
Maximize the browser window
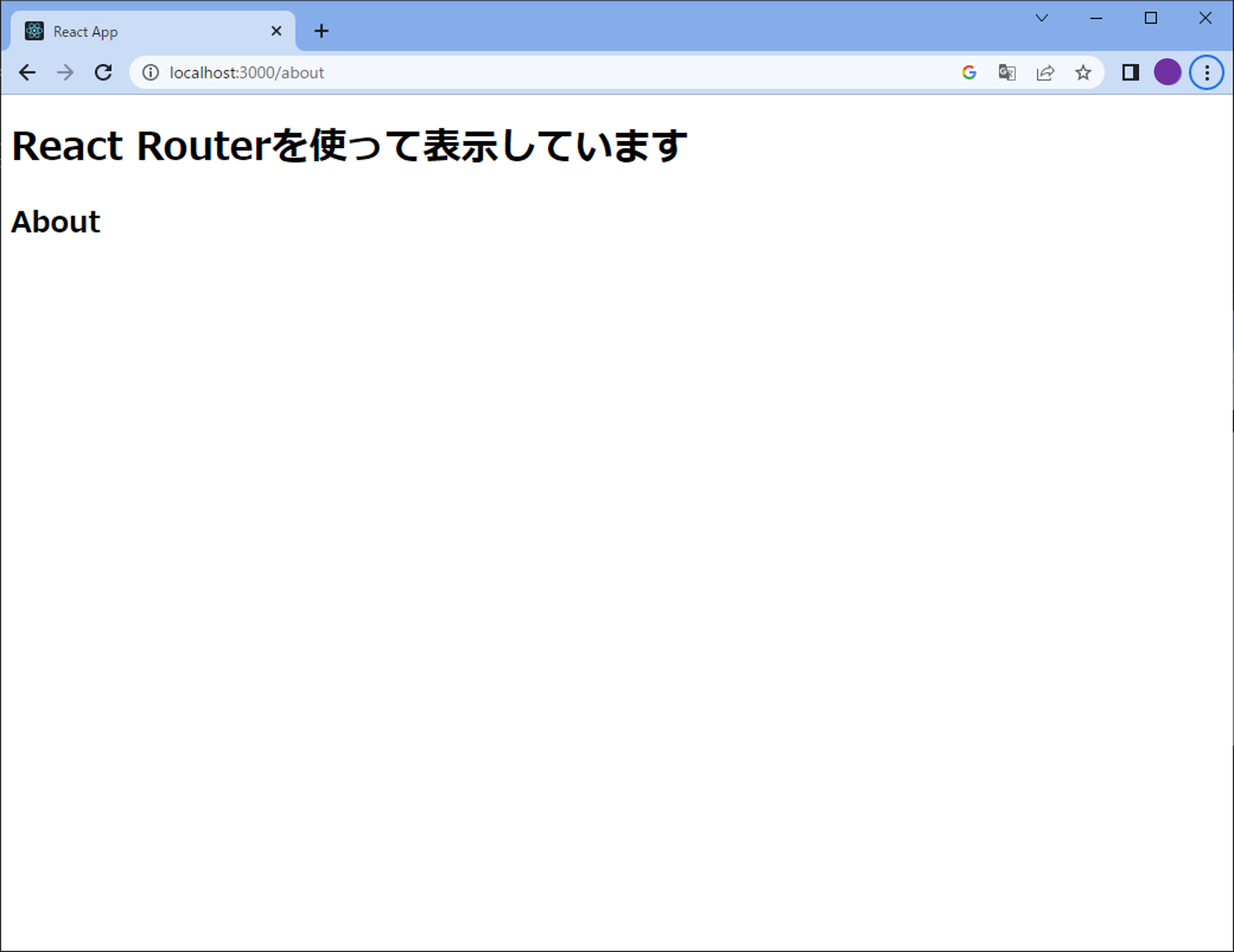(1150, 18)
